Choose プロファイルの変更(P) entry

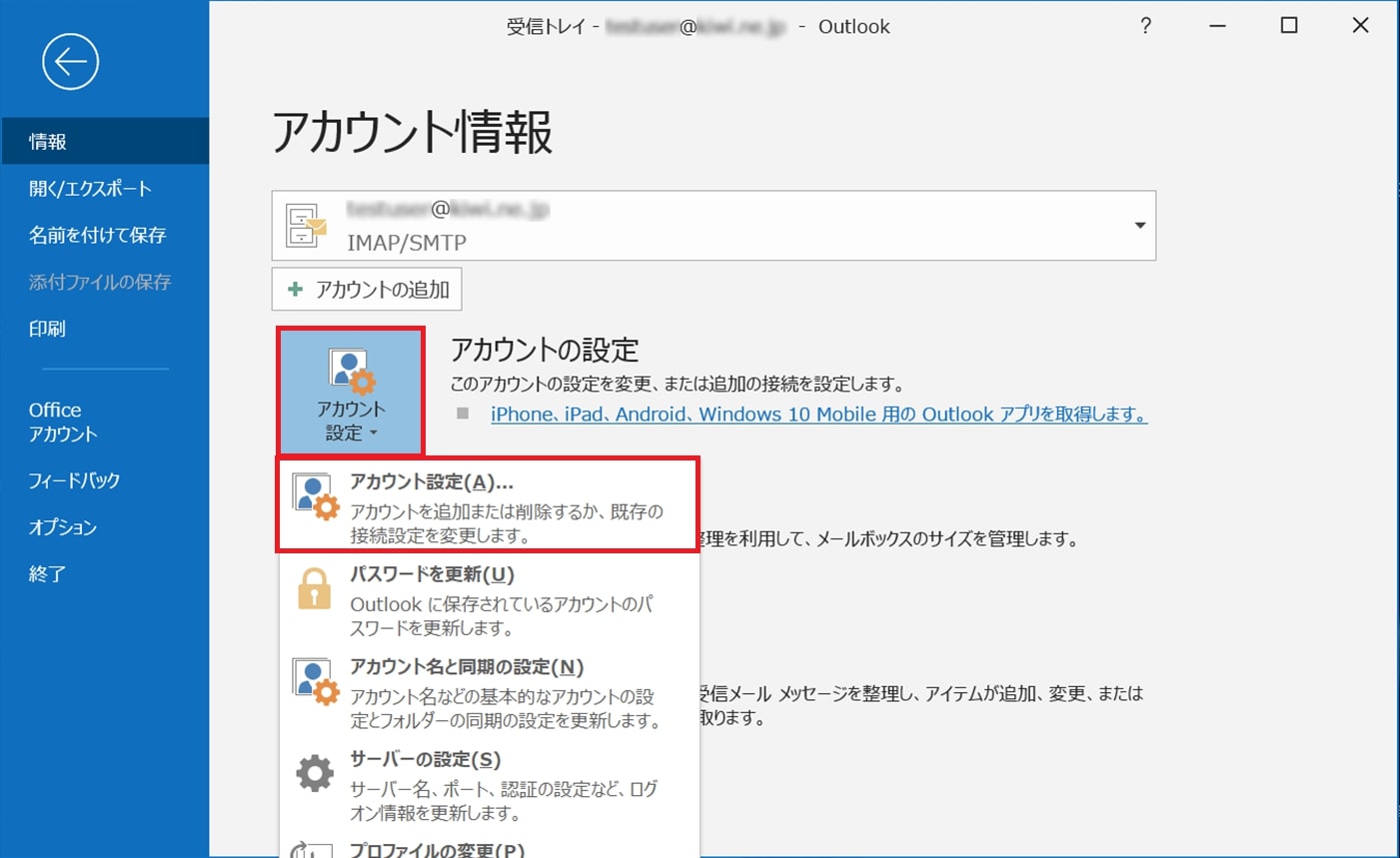[490, 847]
